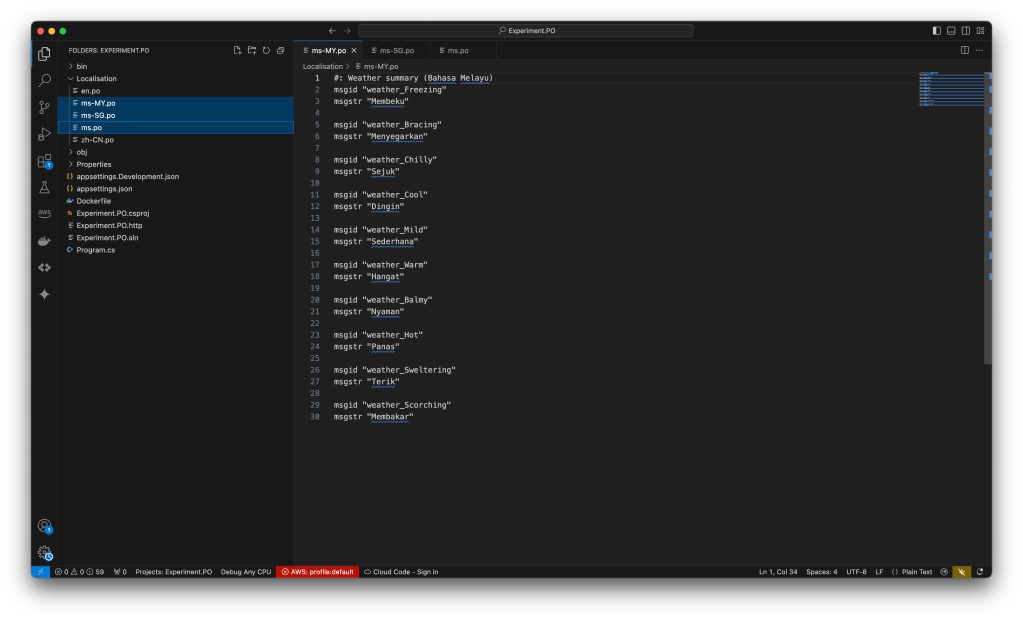This screenshot has width=1023, height=619.
Task: Open the Run and Debug view
Action: (x=44, y=134)
